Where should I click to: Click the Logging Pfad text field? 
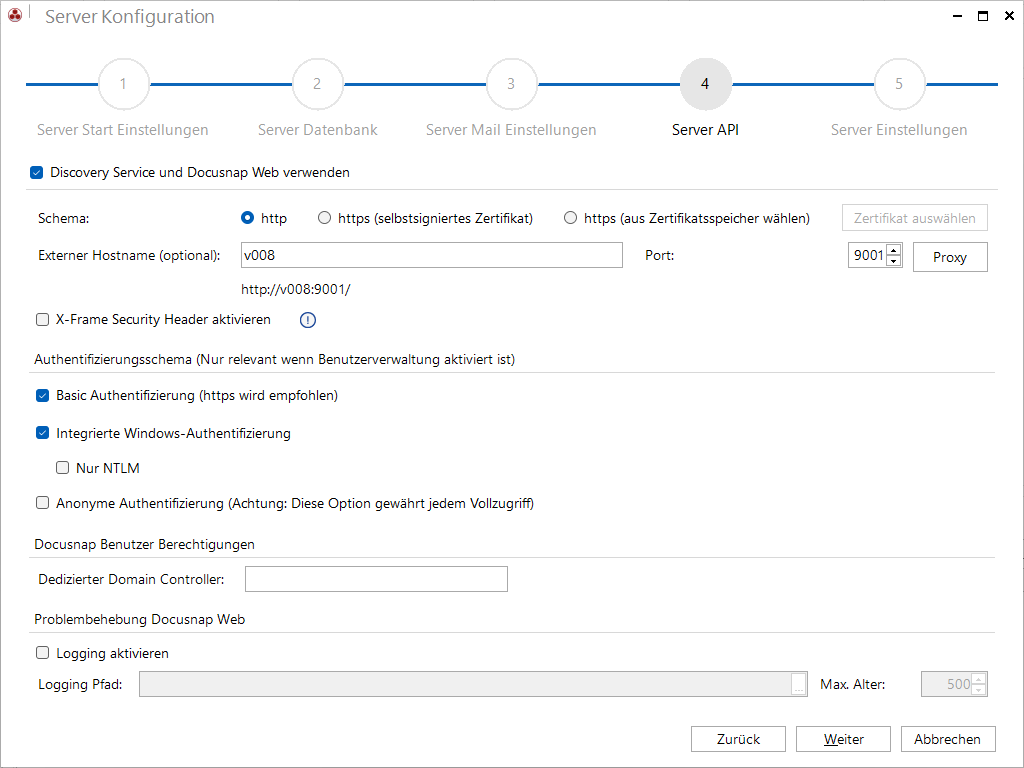click(x=465, y=684)
